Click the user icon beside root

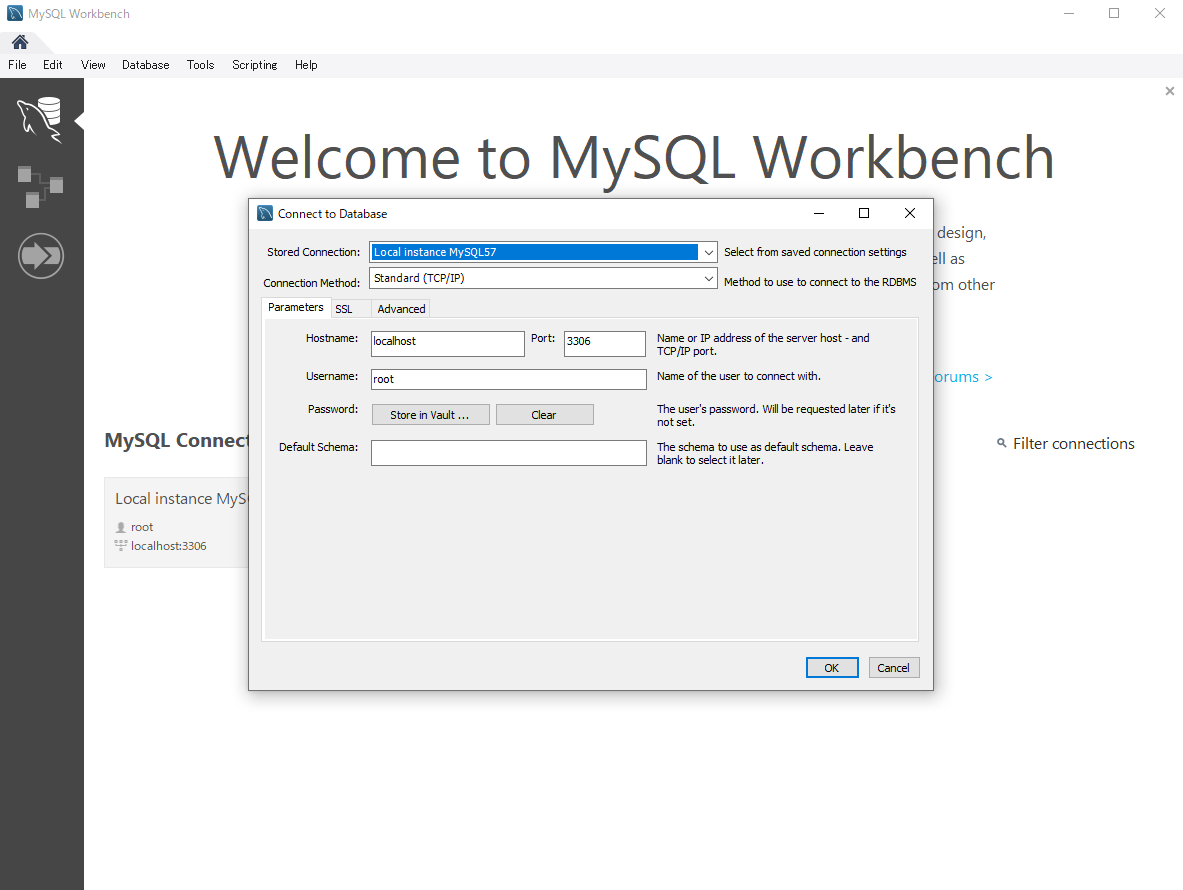point(121,527)
